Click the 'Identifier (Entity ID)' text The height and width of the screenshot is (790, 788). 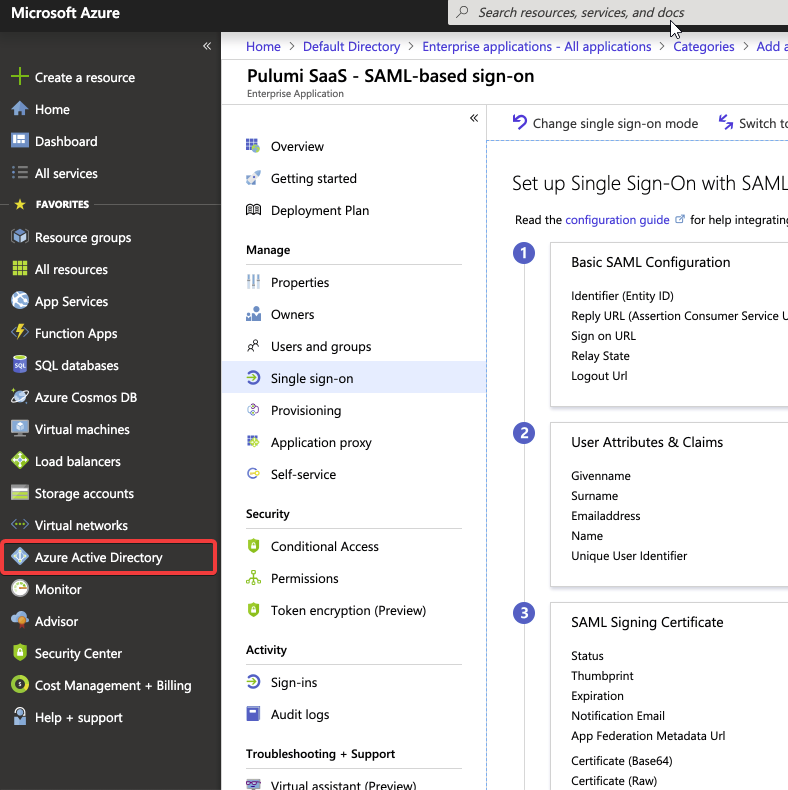pos(622,296)
